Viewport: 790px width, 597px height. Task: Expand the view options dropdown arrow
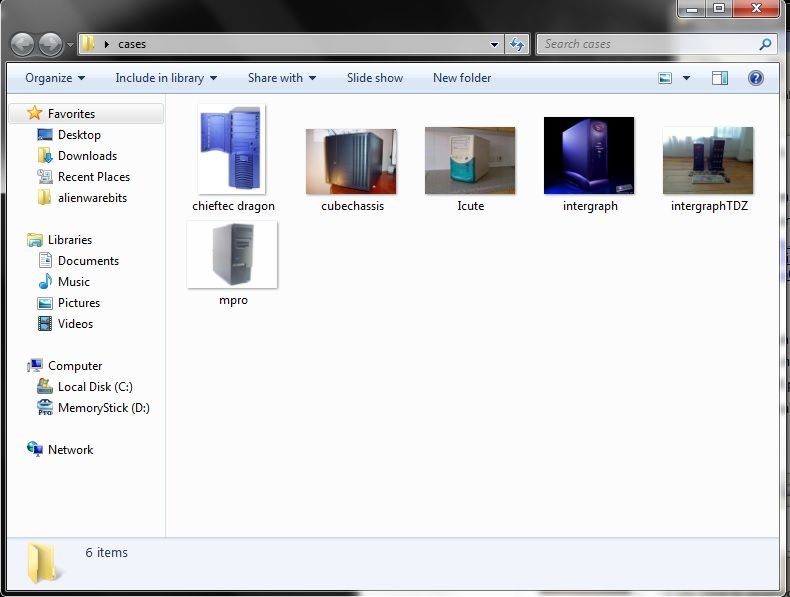[686, 78]
